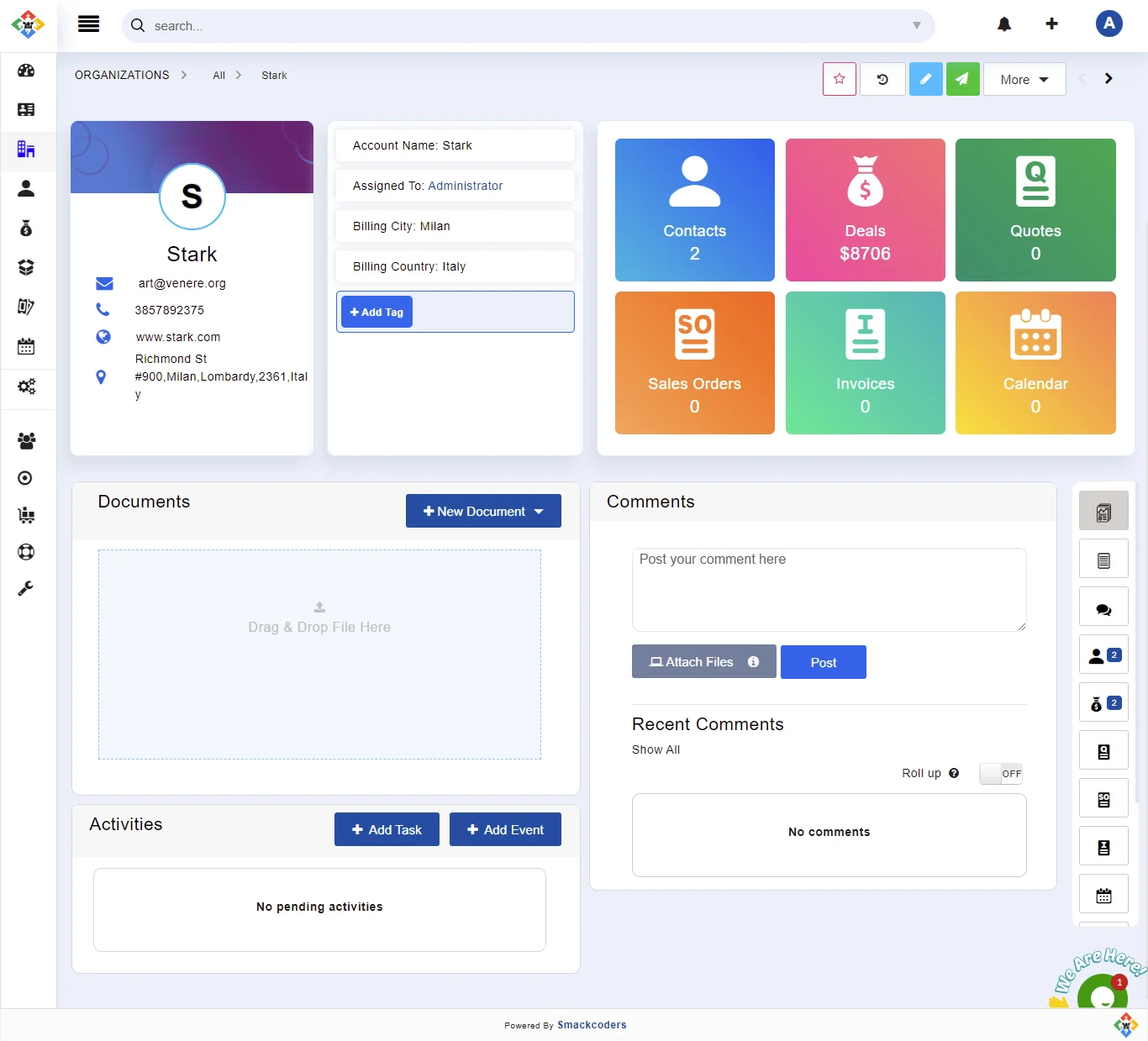Open the history refresh icon
The image size is (1148, 1041).
(882, 79)
